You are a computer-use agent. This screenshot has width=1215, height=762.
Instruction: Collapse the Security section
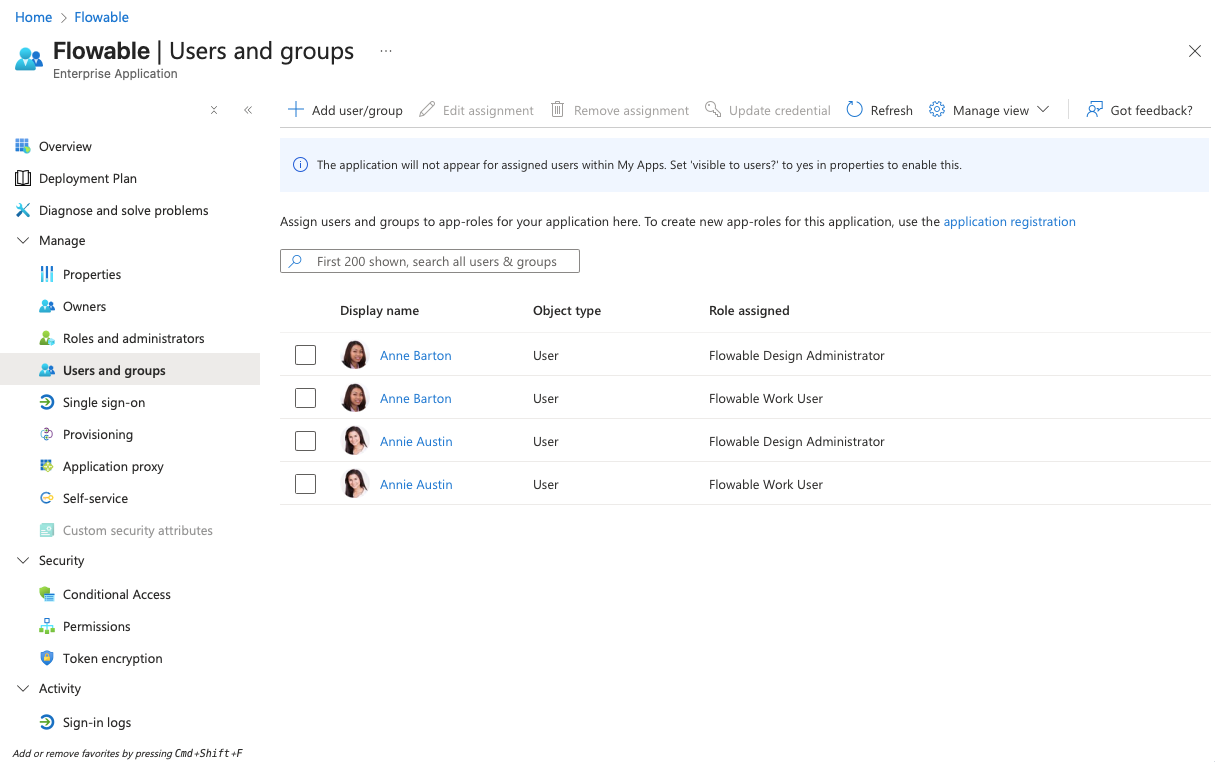click(23, 560)
